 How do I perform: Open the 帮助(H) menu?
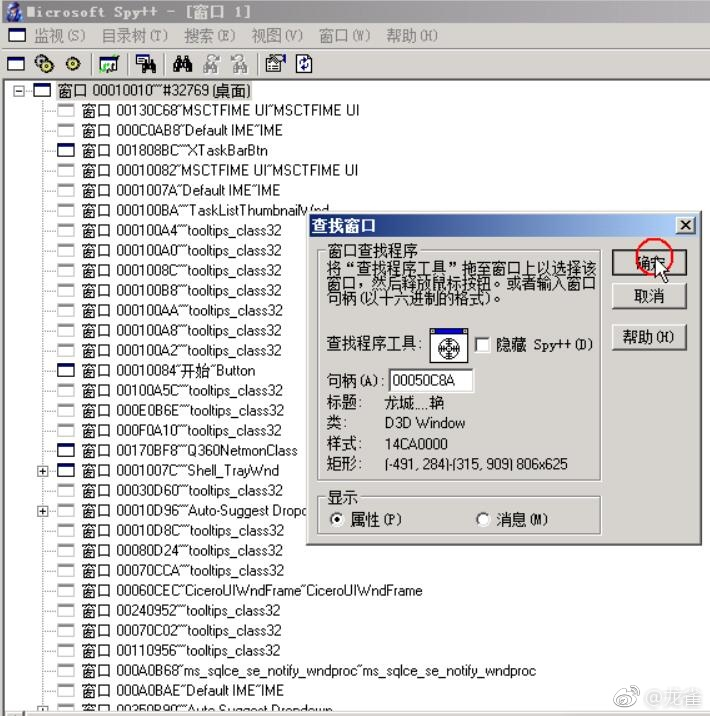412,36
